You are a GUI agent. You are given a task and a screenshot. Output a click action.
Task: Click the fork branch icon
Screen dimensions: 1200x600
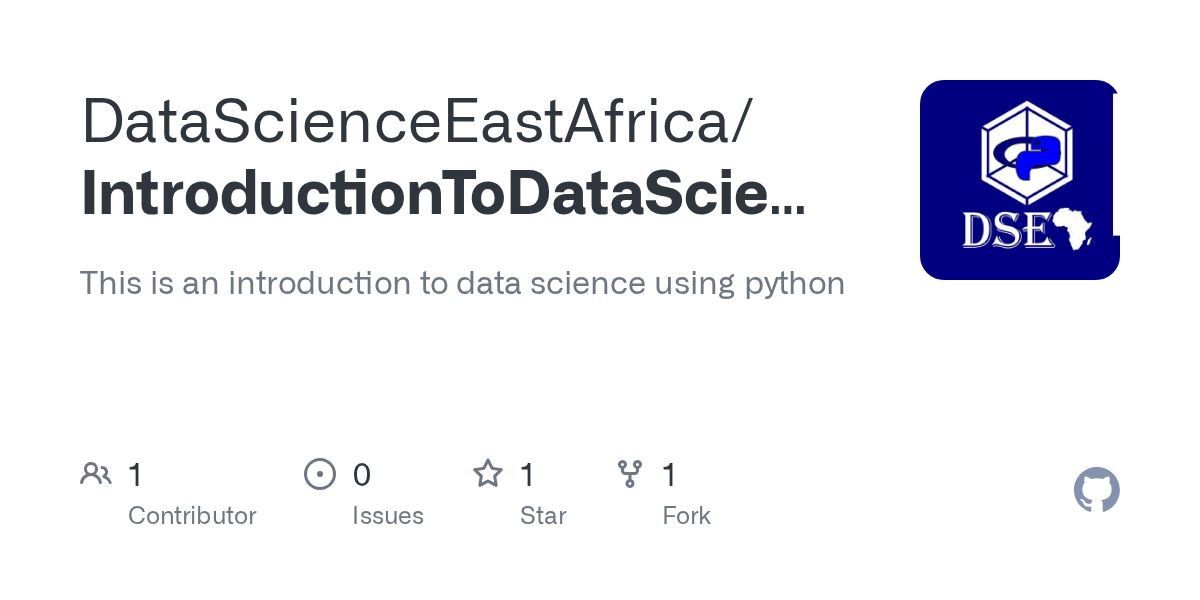pos(630,474)
